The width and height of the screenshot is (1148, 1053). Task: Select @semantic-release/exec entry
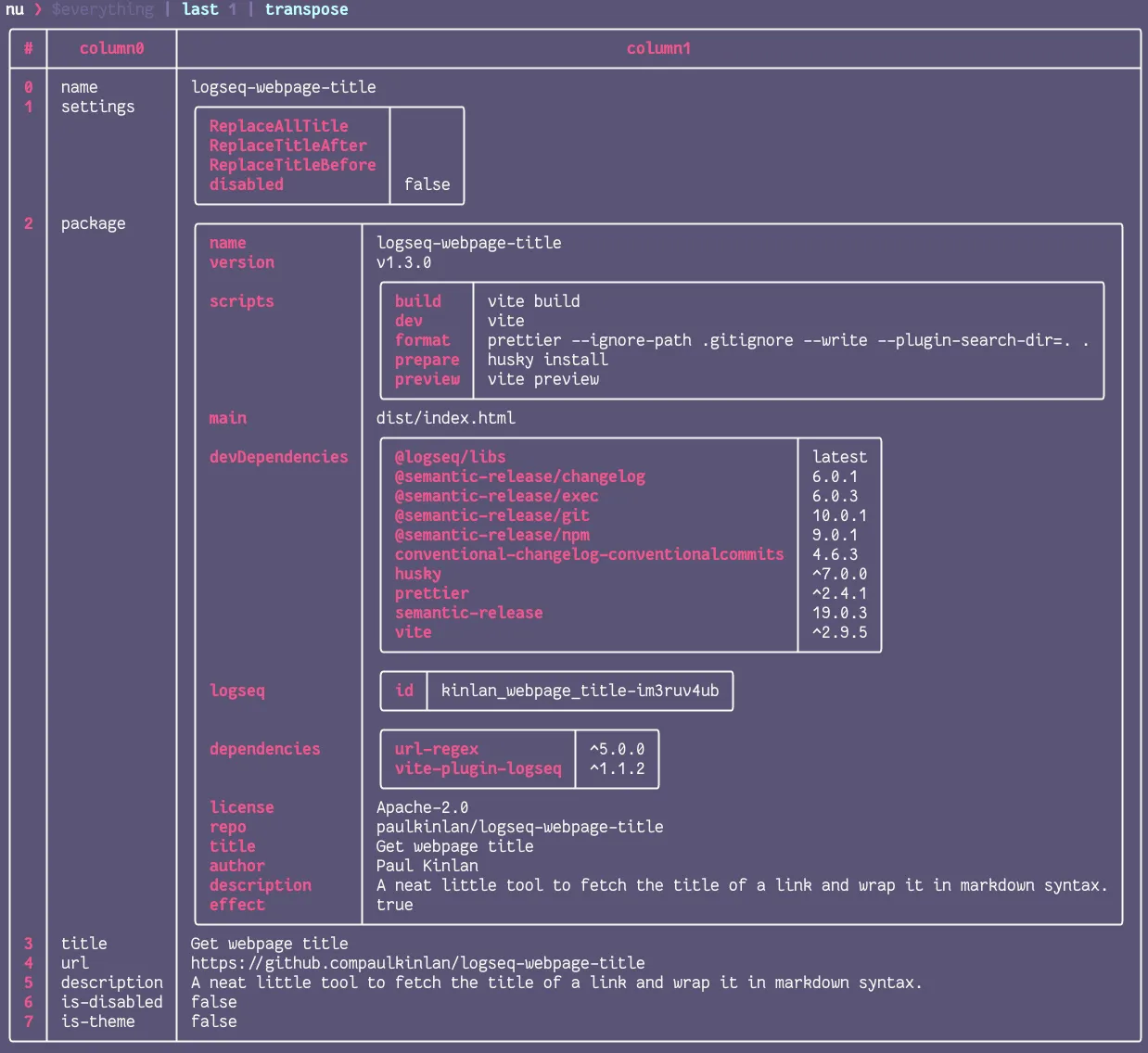496,496
